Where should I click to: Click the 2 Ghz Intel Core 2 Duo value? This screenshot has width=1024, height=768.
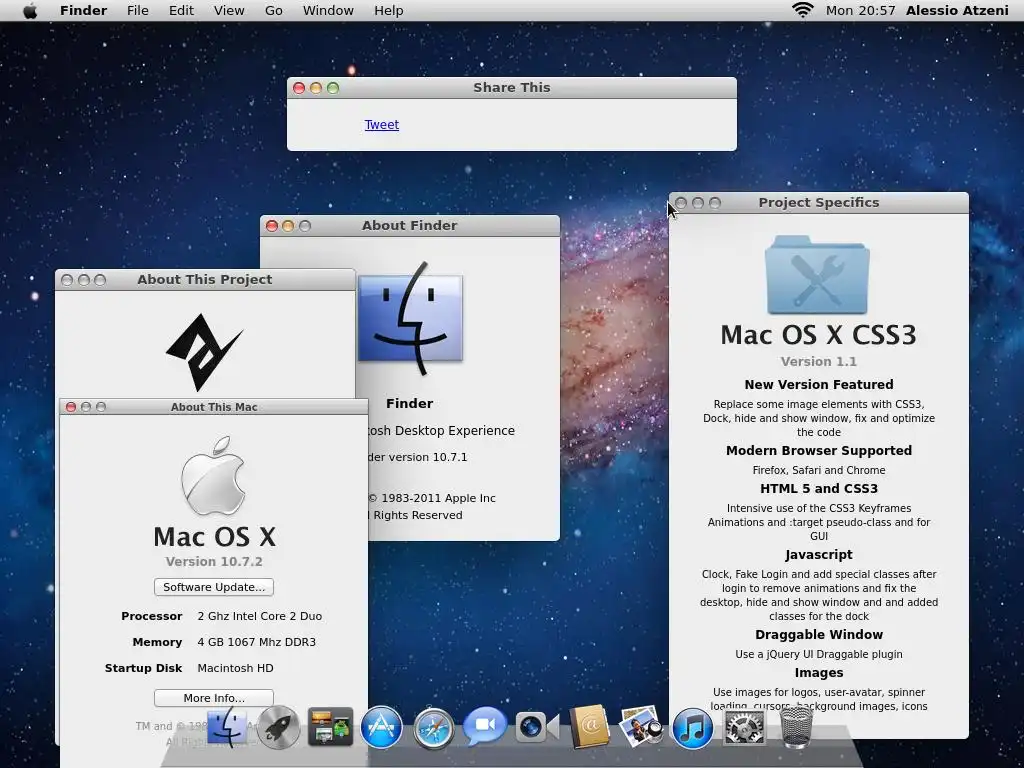click(259, 616)
